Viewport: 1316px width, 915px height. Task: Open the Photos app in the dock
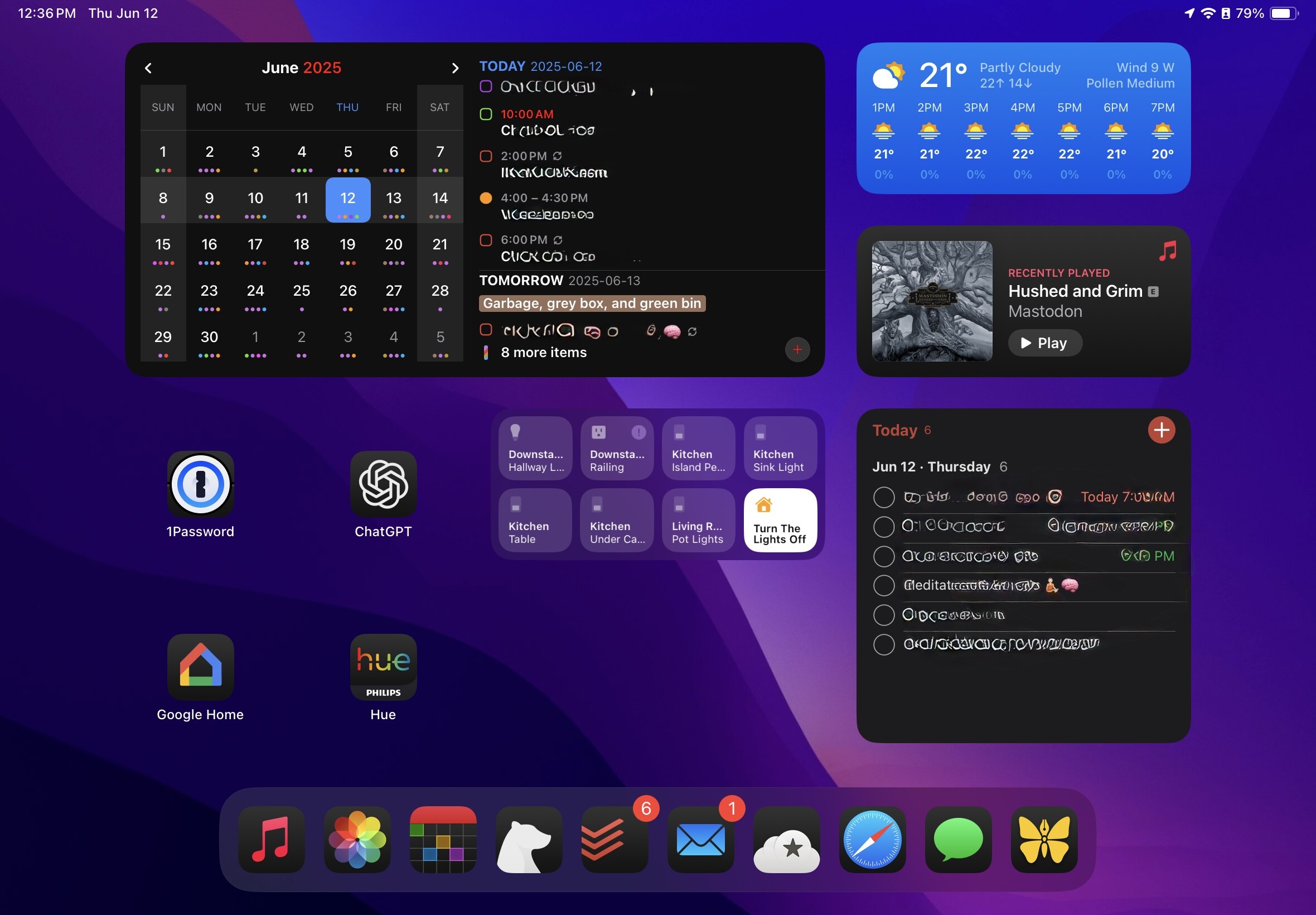[357, 839]
